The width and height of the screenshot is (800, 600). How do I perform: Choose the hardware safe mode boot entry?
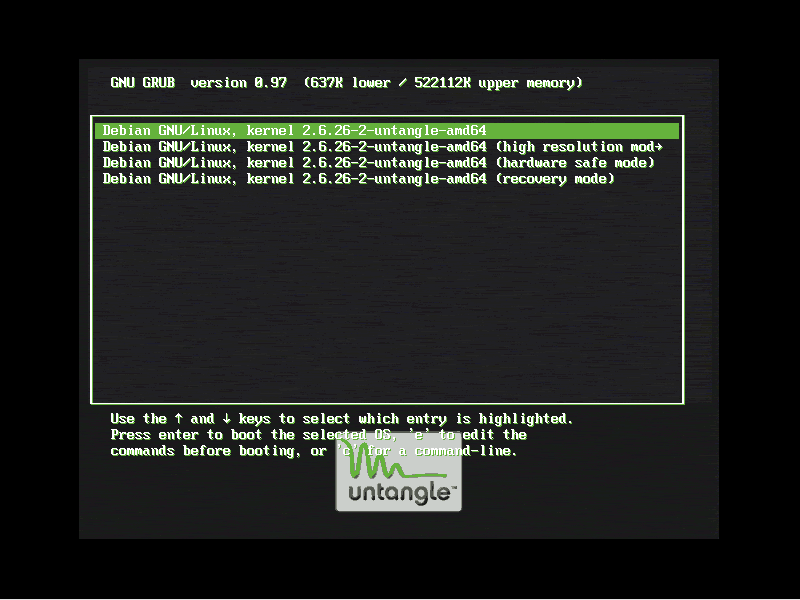point(379,163)
